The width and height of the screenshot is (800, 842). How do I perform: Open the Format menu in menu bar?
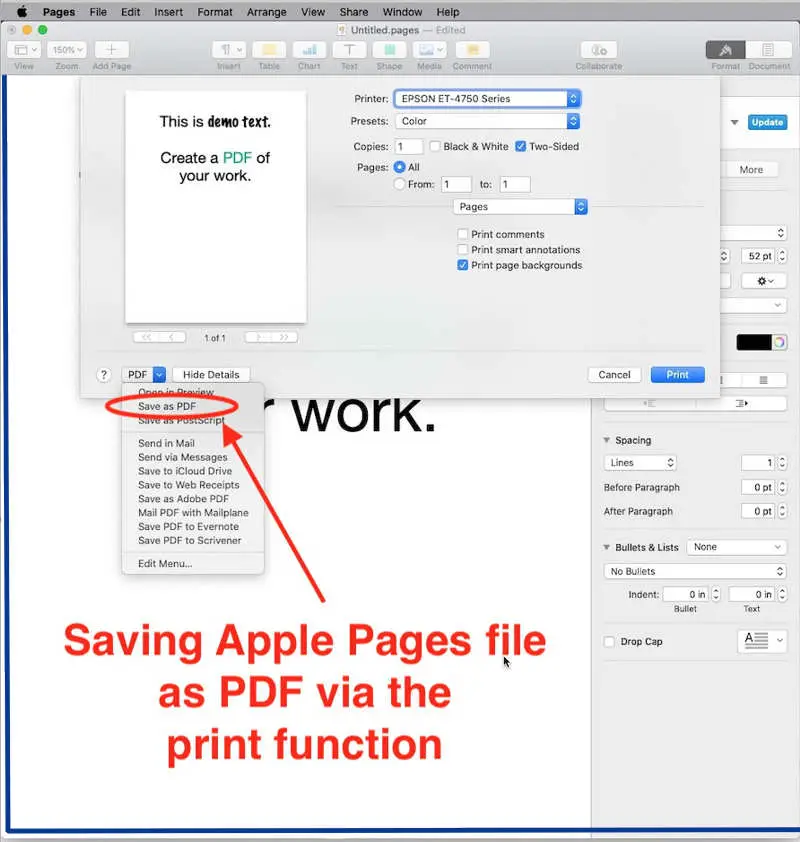coord(215,12)
